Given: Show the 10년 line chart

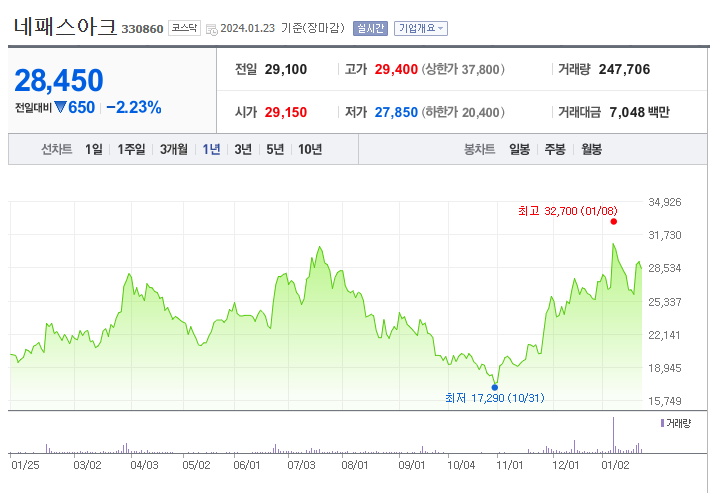Looking at the screenshot, I should (x=310, y=149).
